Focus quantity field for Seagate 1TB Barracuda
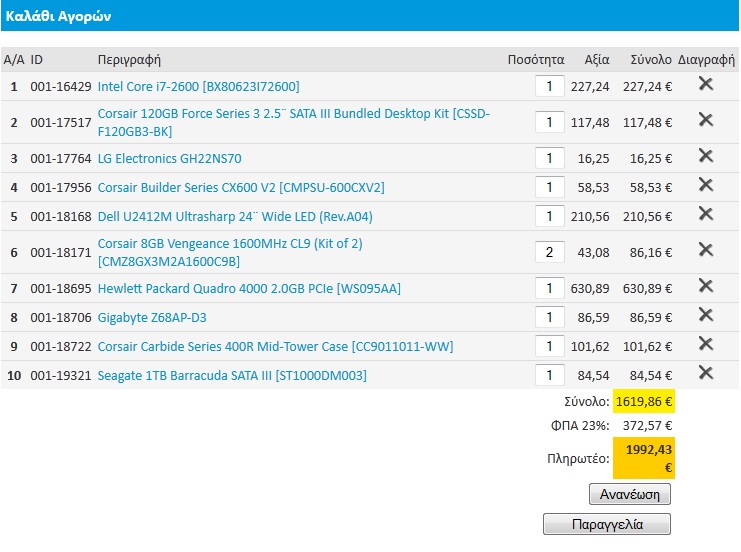 550,376
